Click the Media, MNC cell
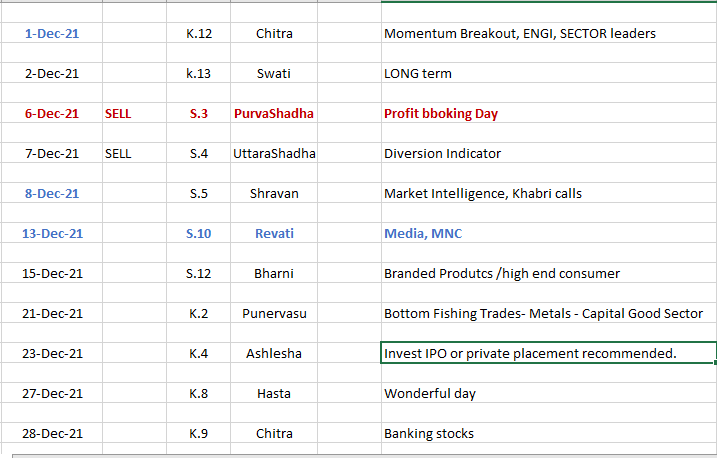The width and height of the screenshot is (717, 458). tap(549, 234)
